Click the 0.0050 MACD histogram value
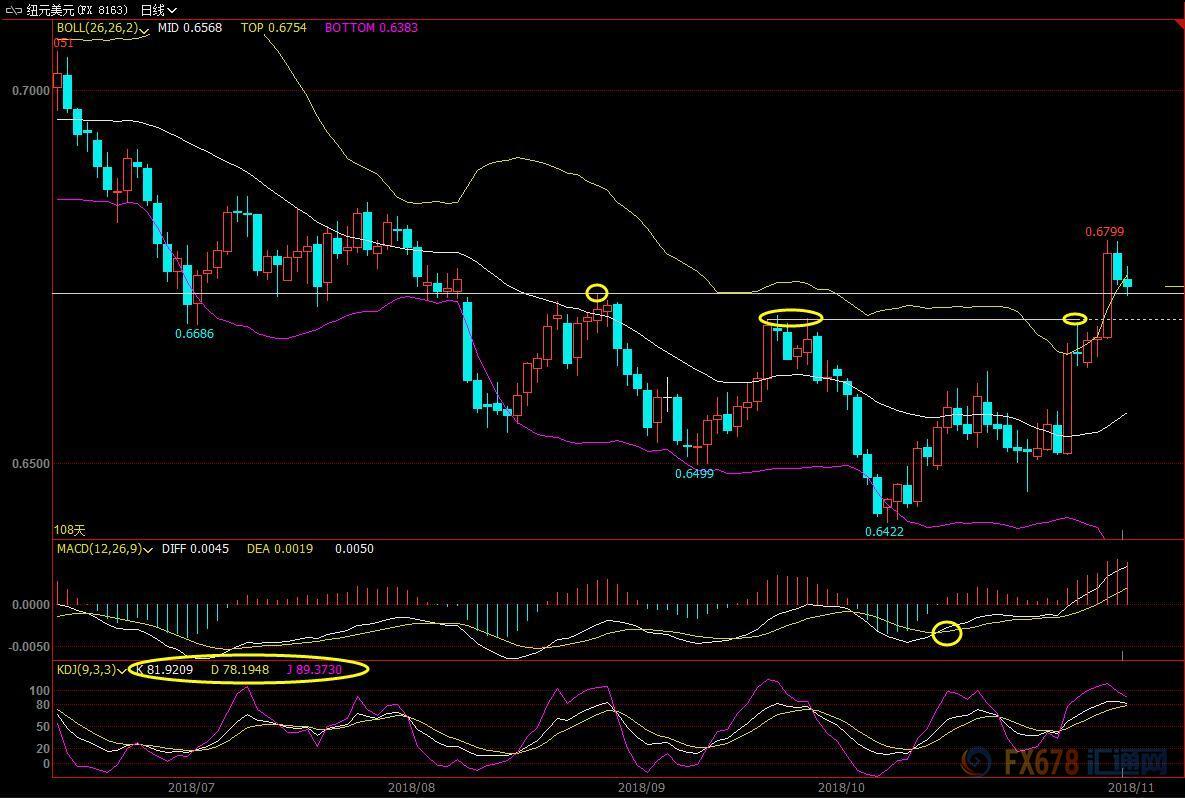This screenshot has width=1185, height=798. coord(354,549)
